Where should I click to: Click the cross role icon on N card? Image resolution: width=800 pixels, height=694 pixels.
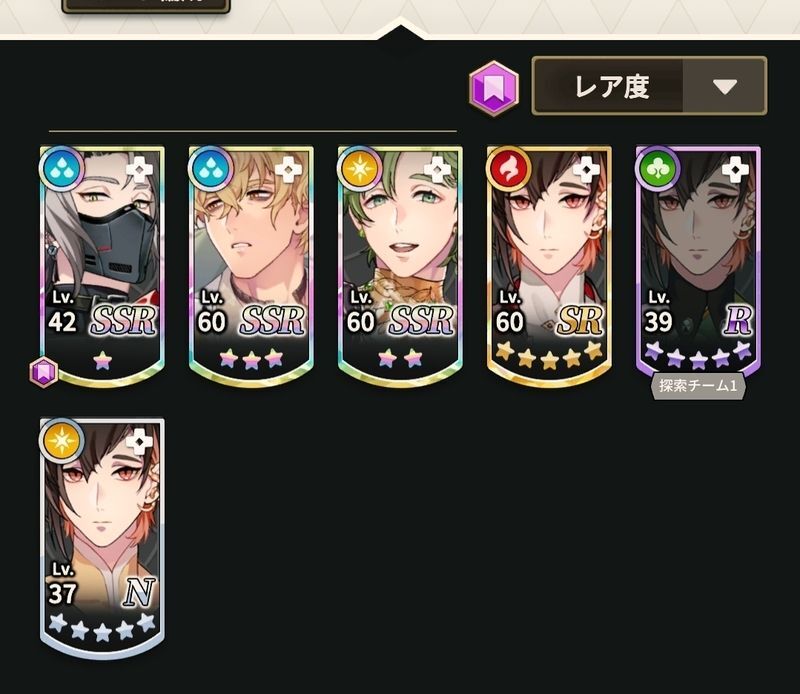[139, 441]
